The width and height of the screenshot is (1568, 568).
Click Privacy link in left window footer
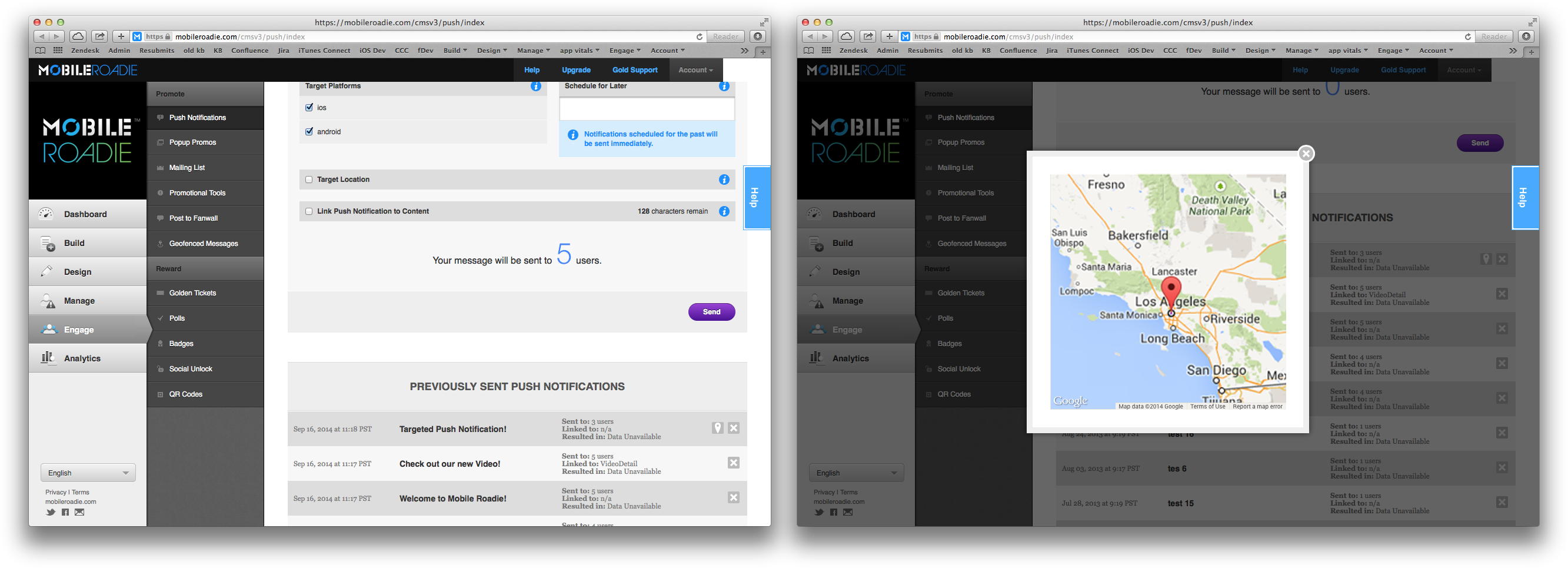pos(55,493)
